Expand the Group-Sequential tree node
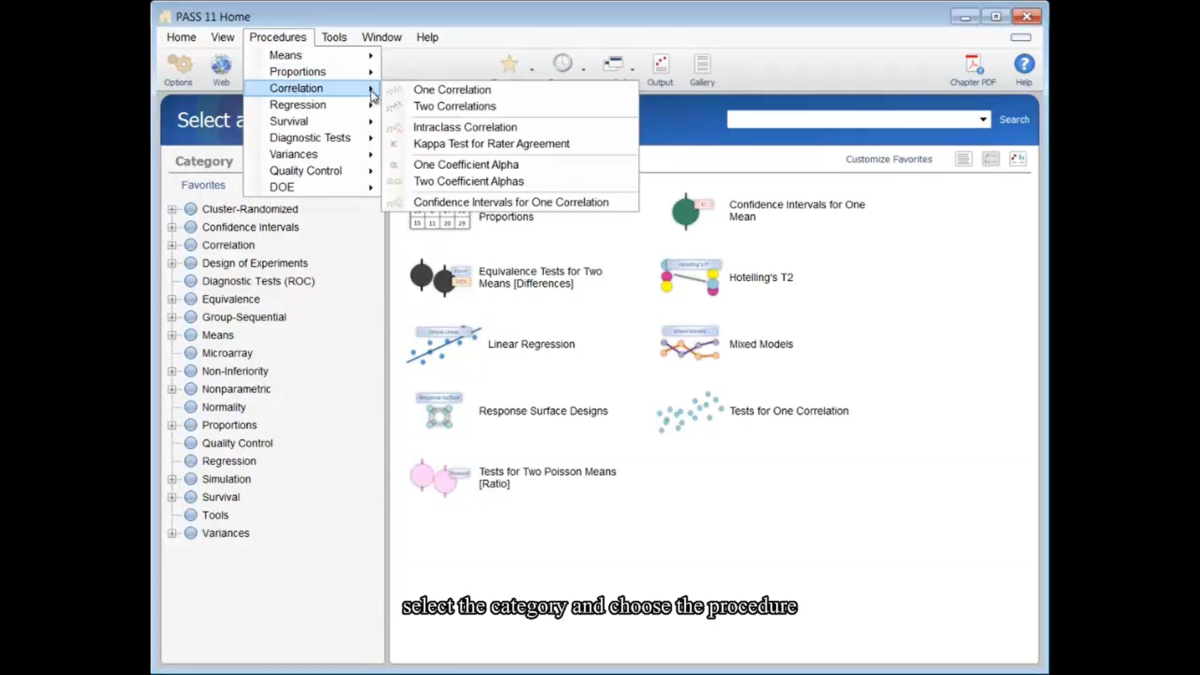Screen dimensions: 1200x675 coord(172,318)
